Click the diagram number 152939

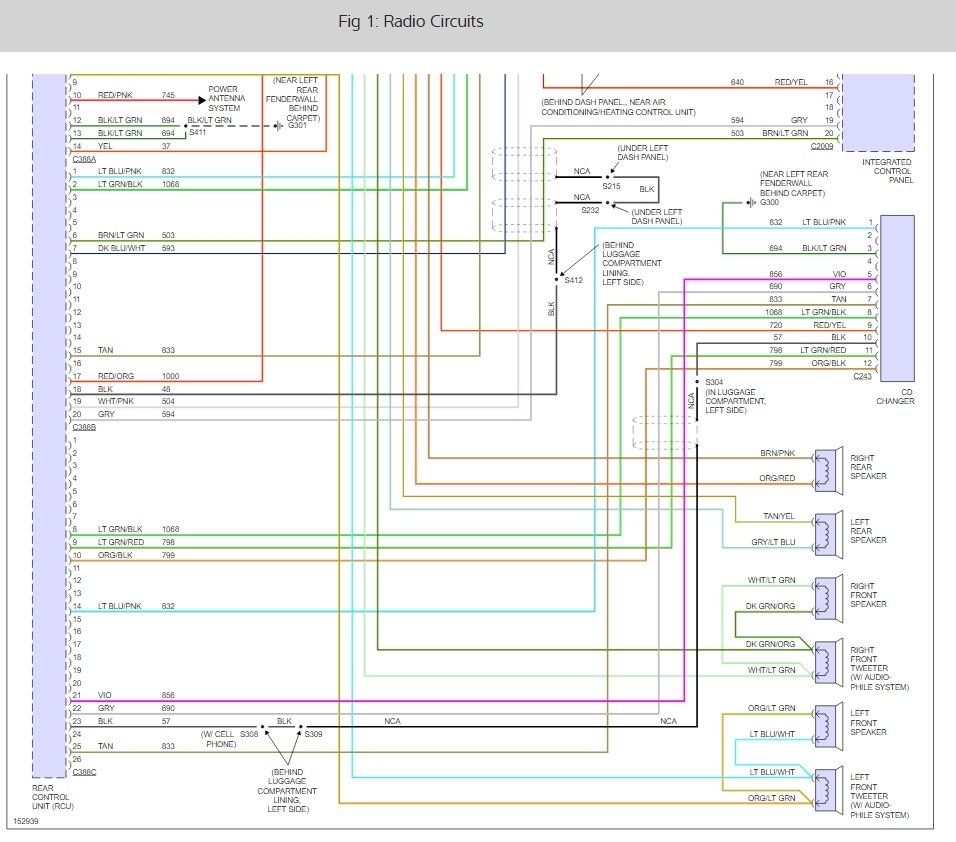[26, 821]
